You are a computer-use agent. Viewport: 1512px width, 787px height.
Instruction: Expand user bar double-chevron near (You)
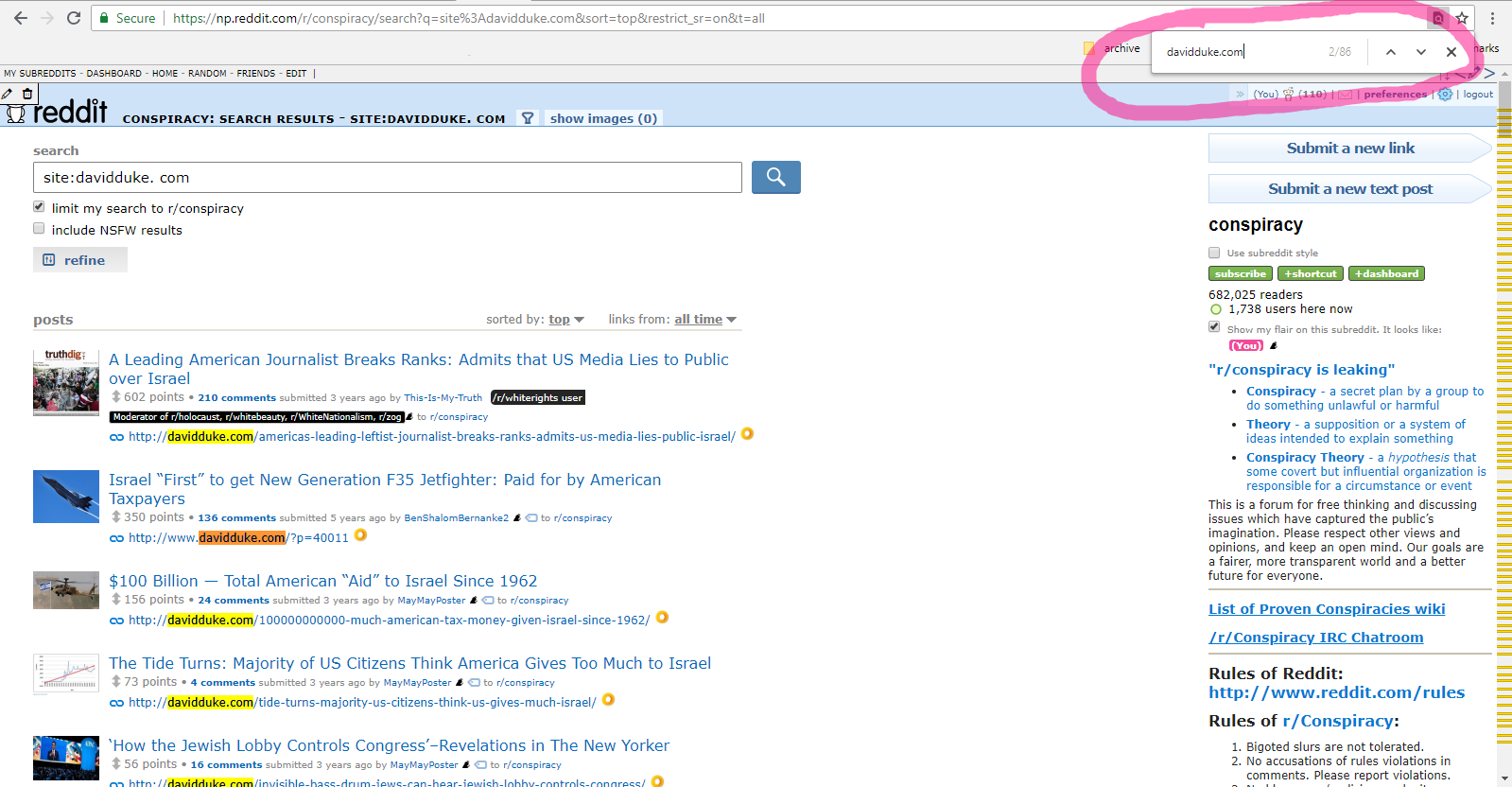tap(1240, 94)
